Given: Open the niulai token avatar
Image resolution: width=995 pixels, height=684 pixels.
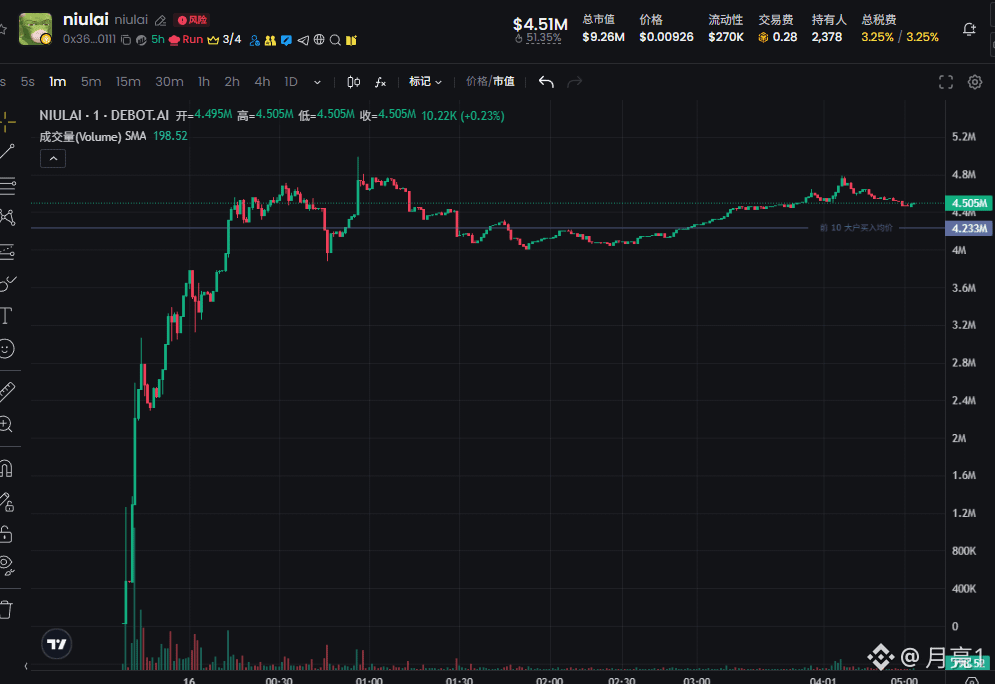Looking at the screenshot, I should point(35,29).
